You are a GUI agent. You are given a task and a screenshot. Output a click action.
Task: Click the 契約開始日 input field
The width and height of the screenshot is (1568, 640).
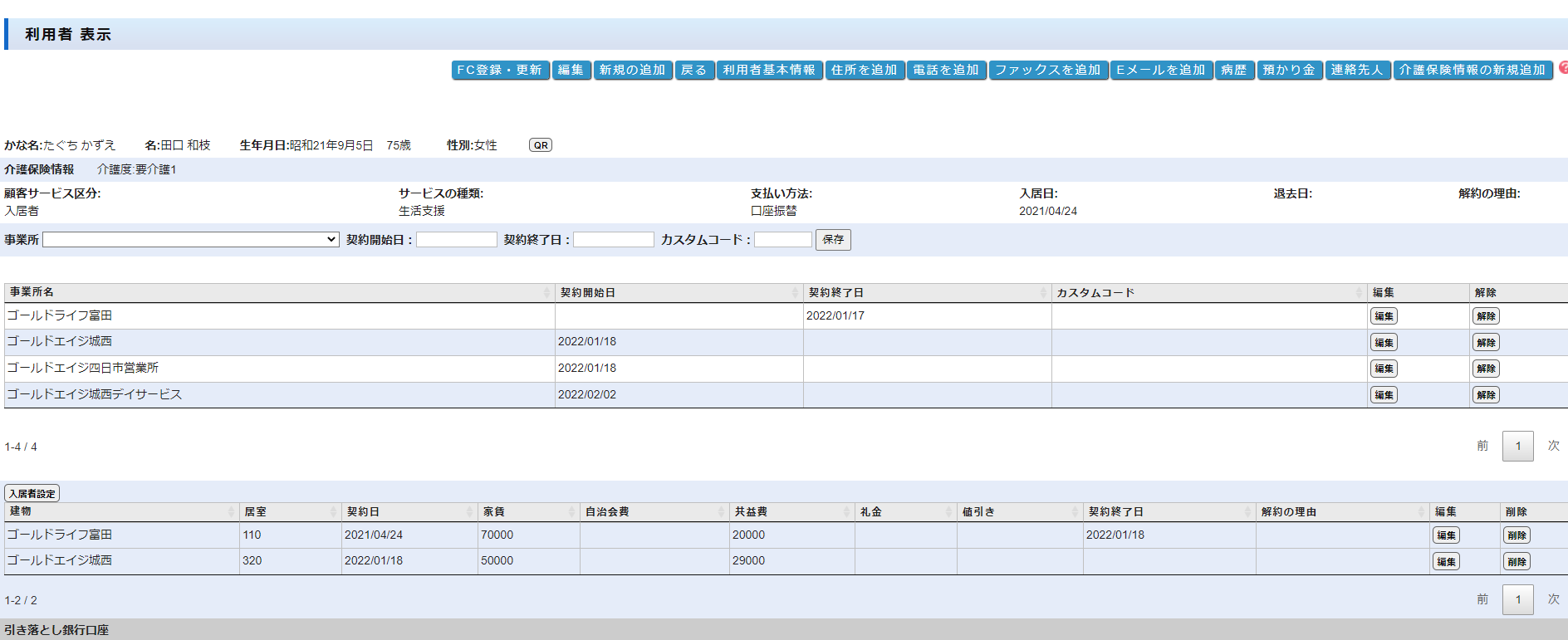pos(456,240)
